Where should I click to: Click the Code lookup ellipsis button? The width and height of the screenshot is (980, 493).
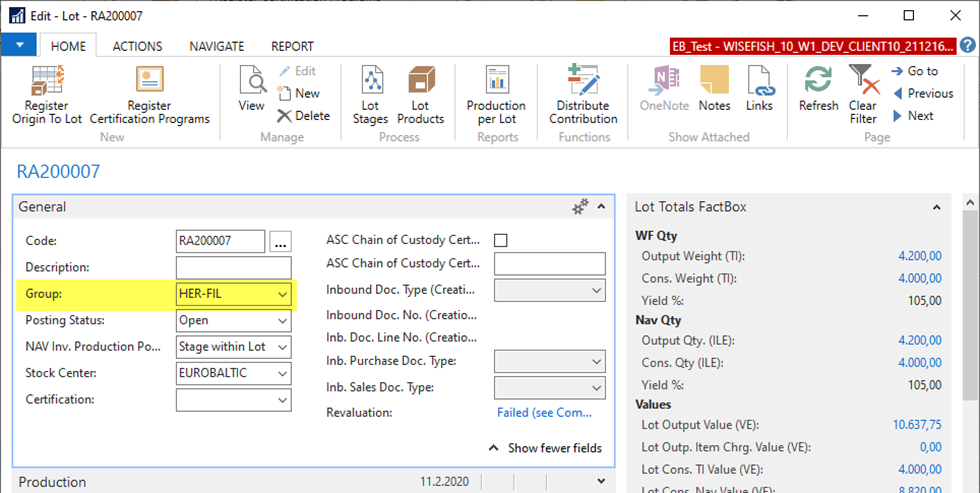click(x=281, y=241)
